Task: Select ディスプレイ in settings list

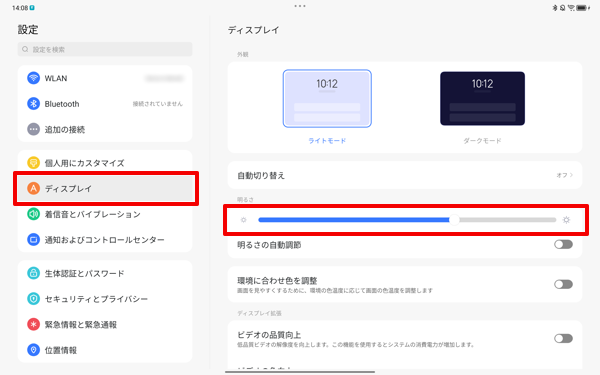Action: point(105,188)
